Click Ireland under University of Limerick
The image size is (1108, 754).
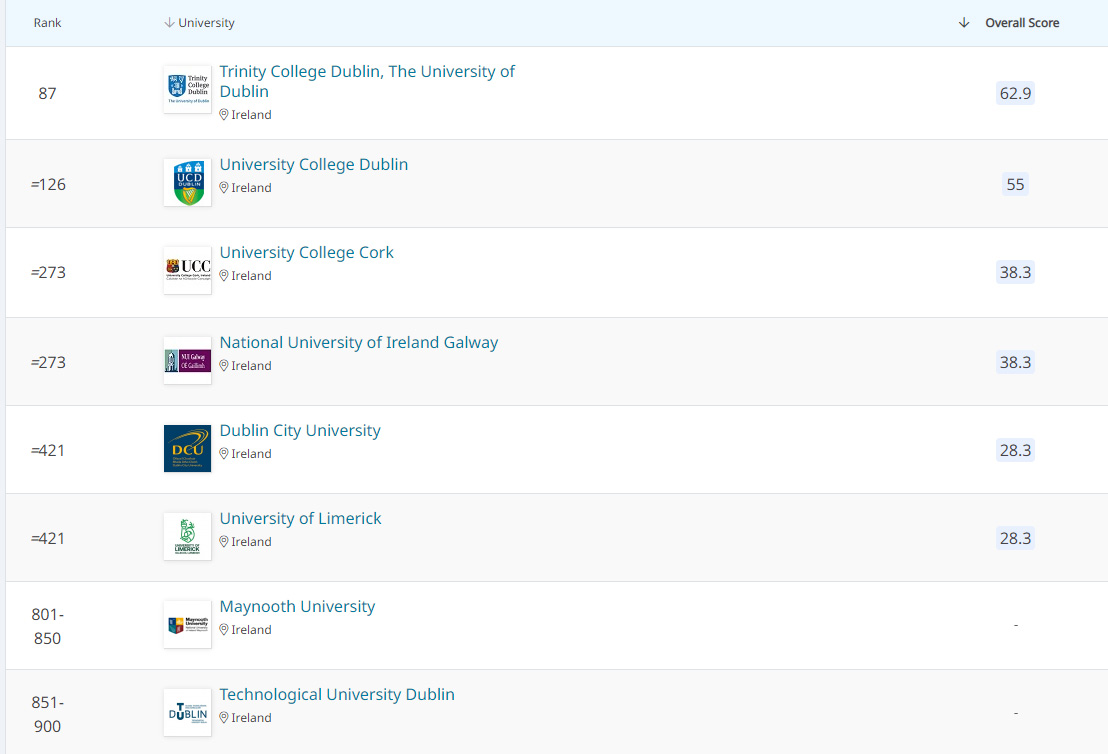point(252,541)
